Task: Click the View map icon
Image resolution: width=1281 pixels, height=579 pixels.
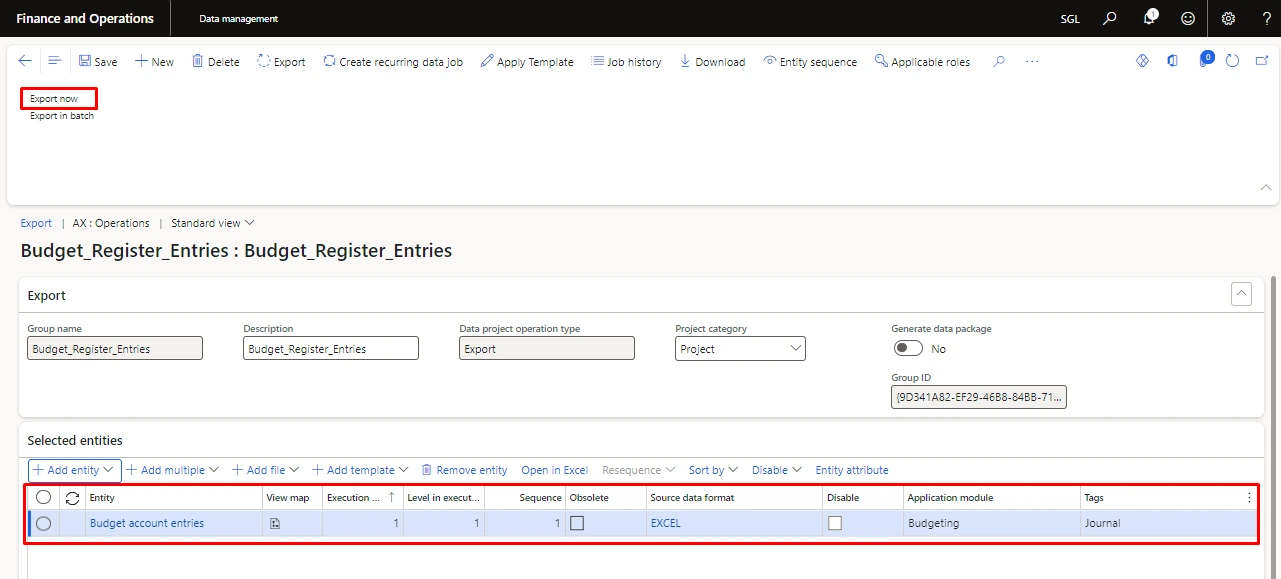Action: point(275,523)
